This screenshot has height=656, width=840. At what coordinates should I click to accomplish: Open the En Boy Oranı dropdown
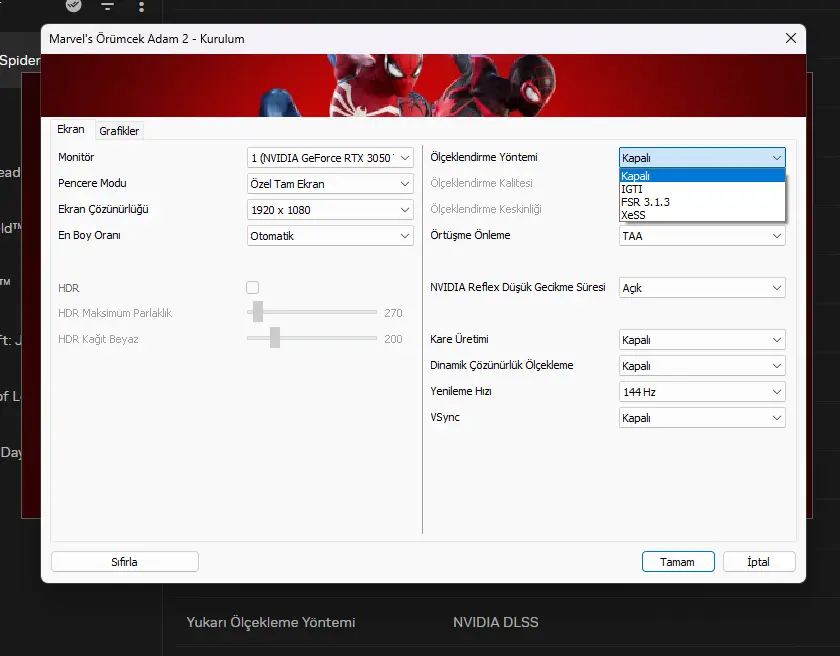click(330, 236)
